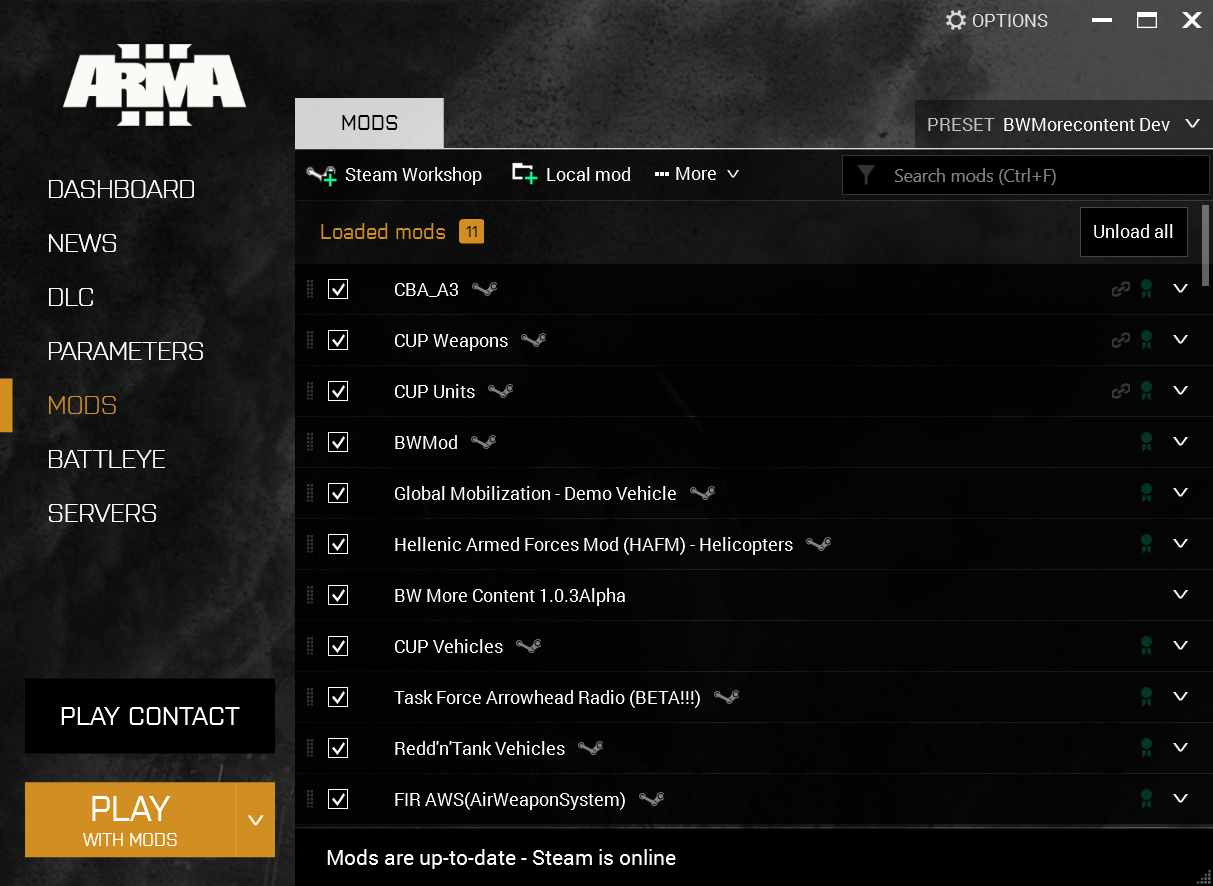The width and height of the screenshot is (1213, 886).
Task: Open the DLC section
Action: [70, 297]
